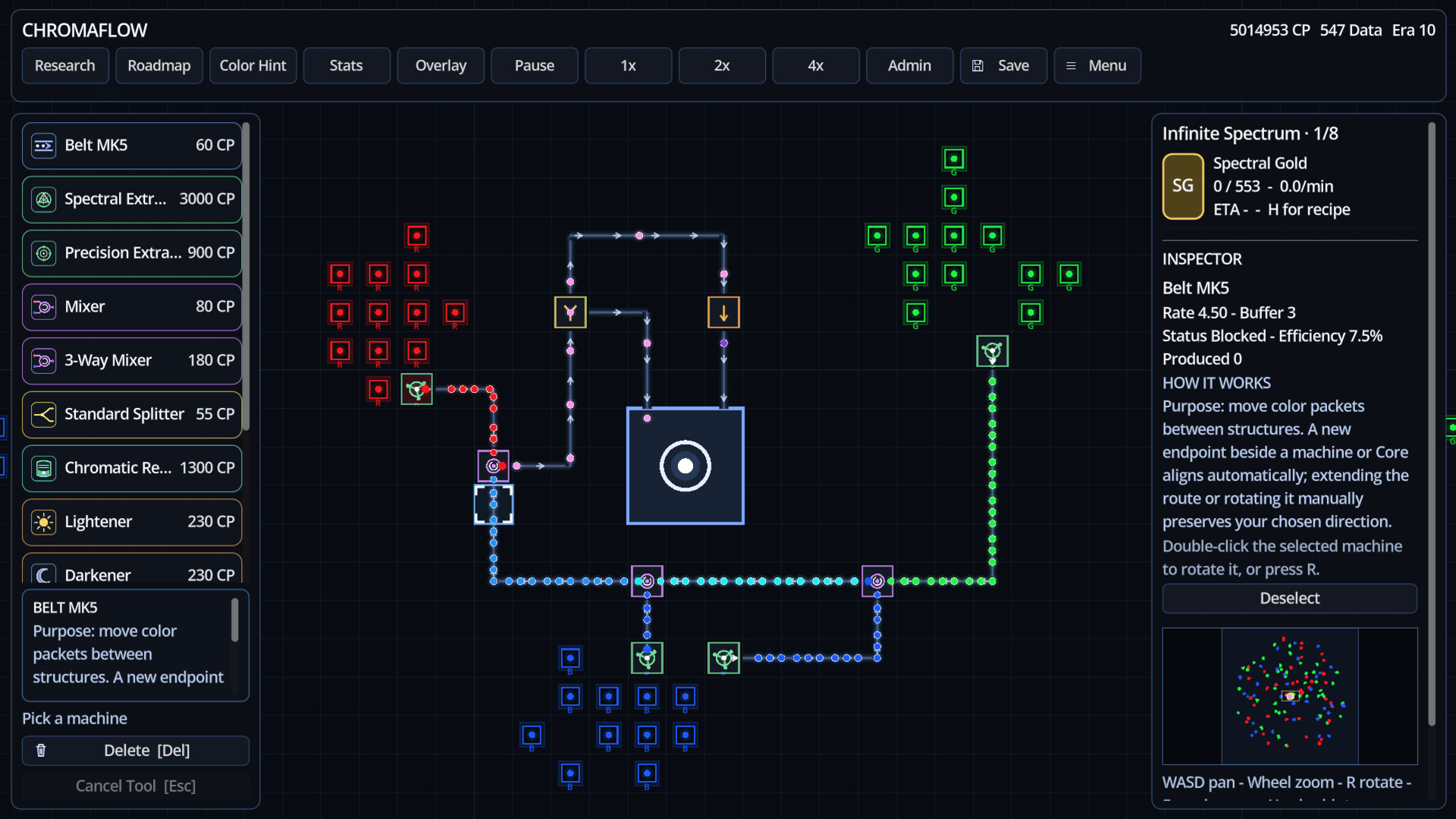Select the green extractor hub above green belt
This screenshot has width=1456, height=819.
(x=992, y=351)
